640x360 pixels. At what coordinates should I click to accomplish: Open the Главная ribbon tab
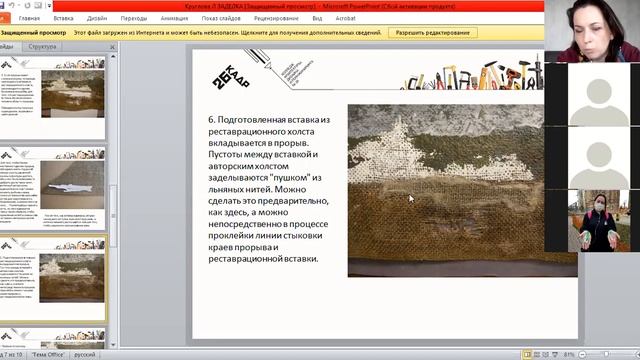pyautogui.click(x=29, y=18)
